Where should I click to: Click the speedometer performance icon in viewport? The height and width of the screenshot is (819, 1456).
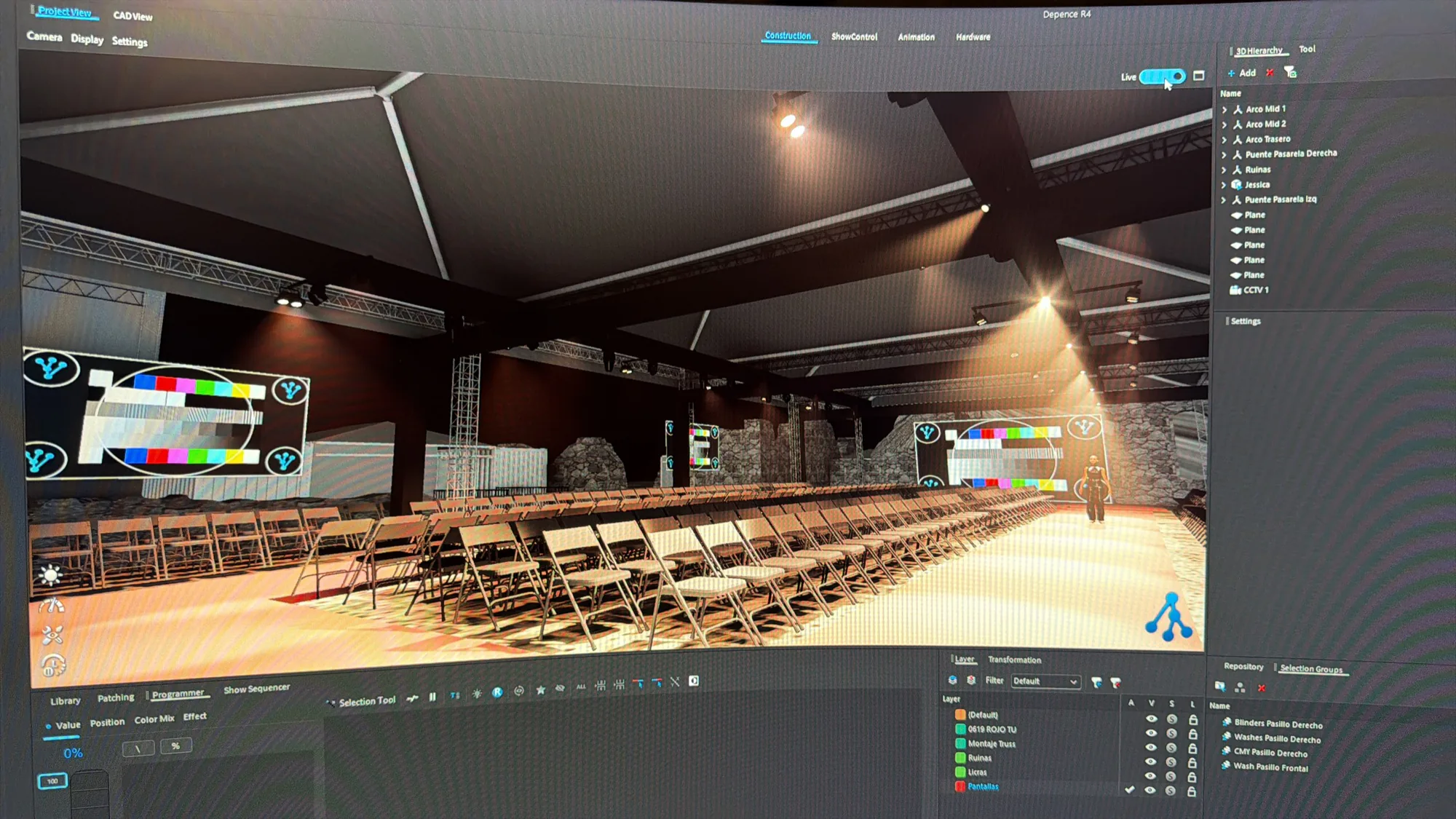(x=52, y=606)
